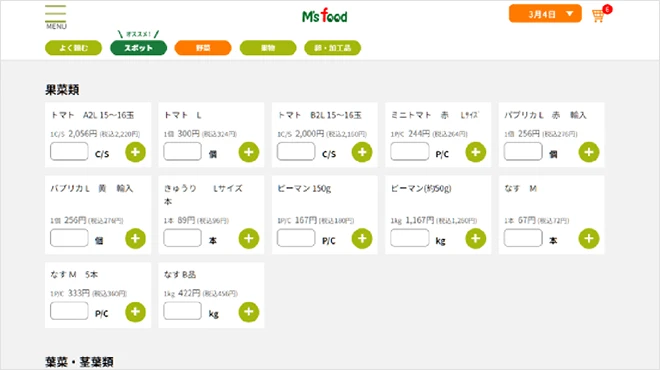Add なす M 5本 with plus button
660x370 pixels.
pyautogui.click(x=136, y=312)
